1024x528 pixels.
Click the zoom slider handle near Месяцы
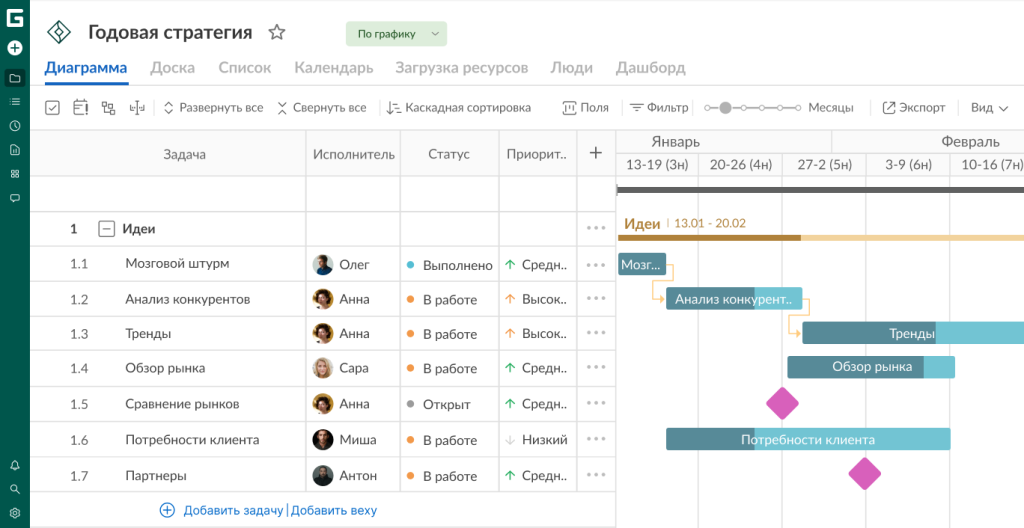725,108
